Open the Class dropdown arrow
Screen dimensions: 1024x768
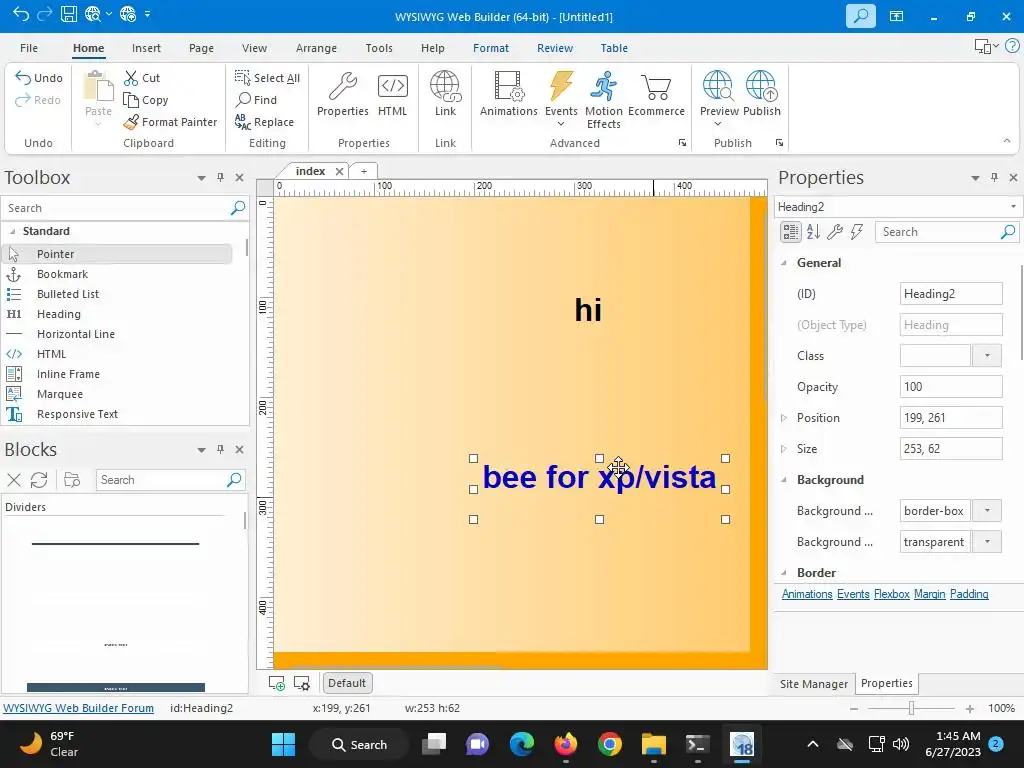[987, 356]
